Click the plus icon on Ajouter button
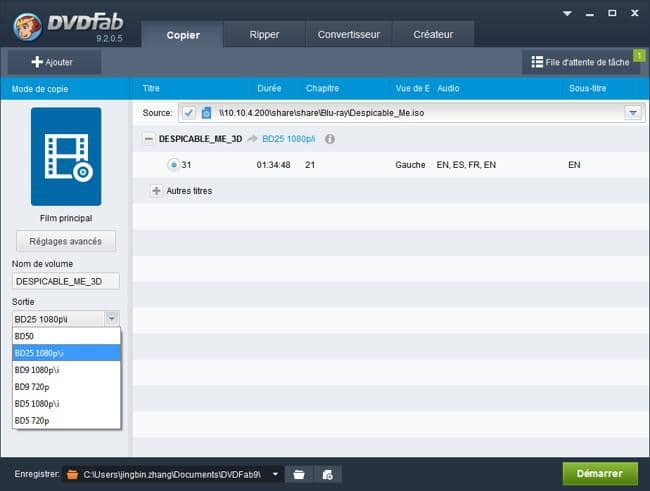Viewport: 650px width, 491px height. [x=37, y=62]
